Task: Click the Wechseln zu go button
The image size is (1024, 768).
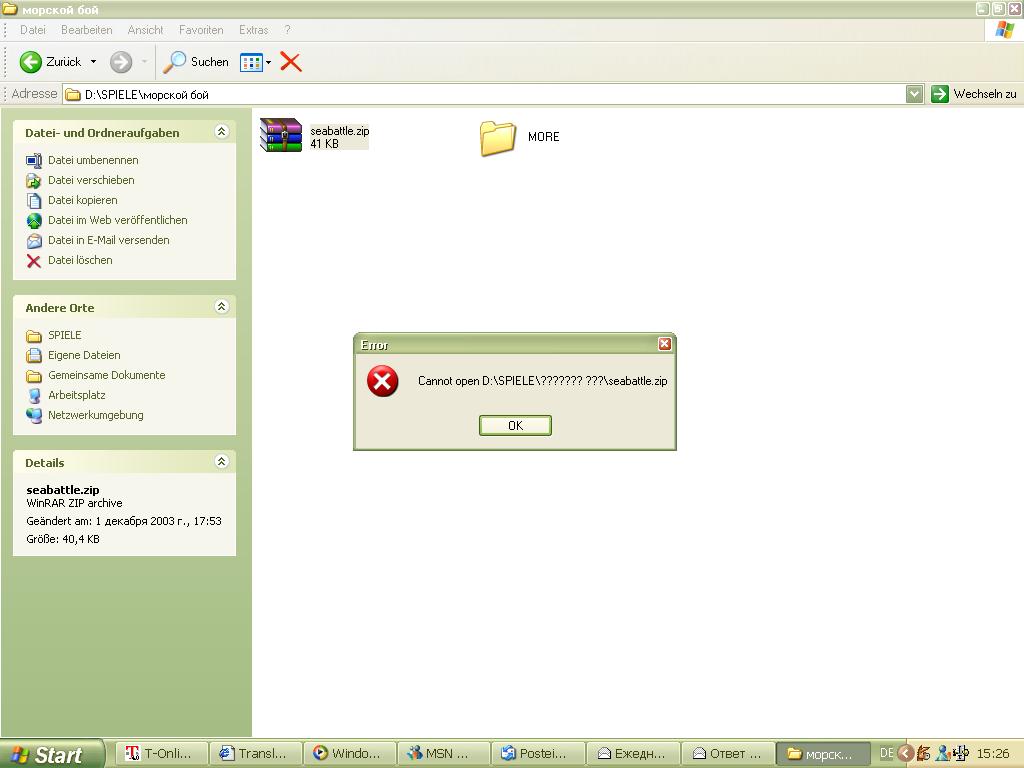Action: click(974, 94)
